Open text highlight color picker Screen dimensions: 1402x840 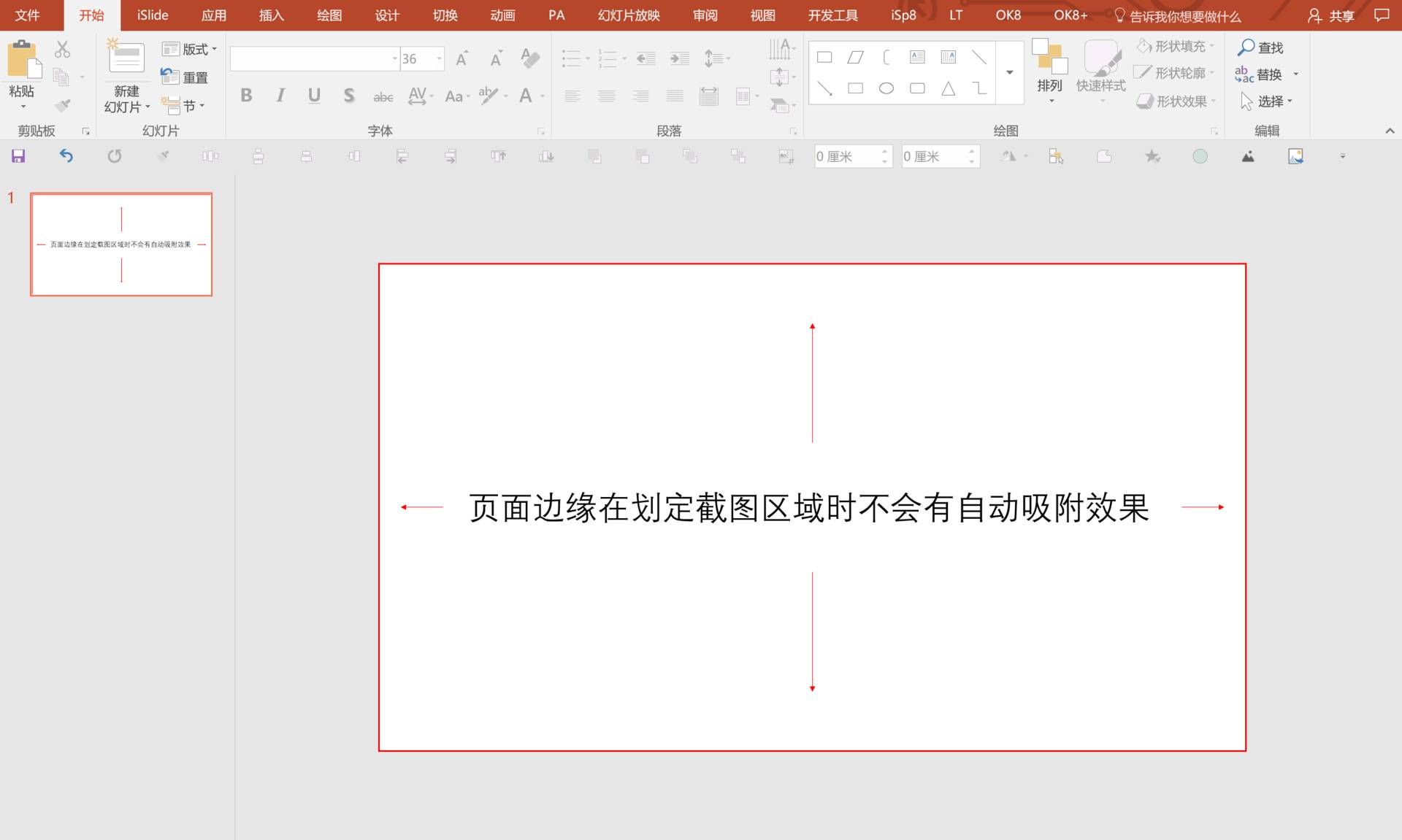pyautogui.click(x=493, y=96)
